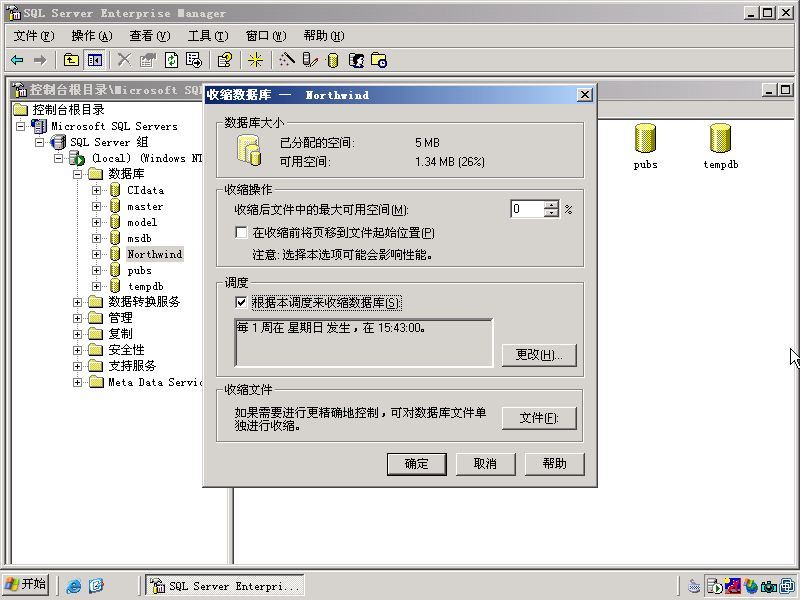
Task: Enable moving pages to file start before shrinking
Action: (x=241, y=233)
